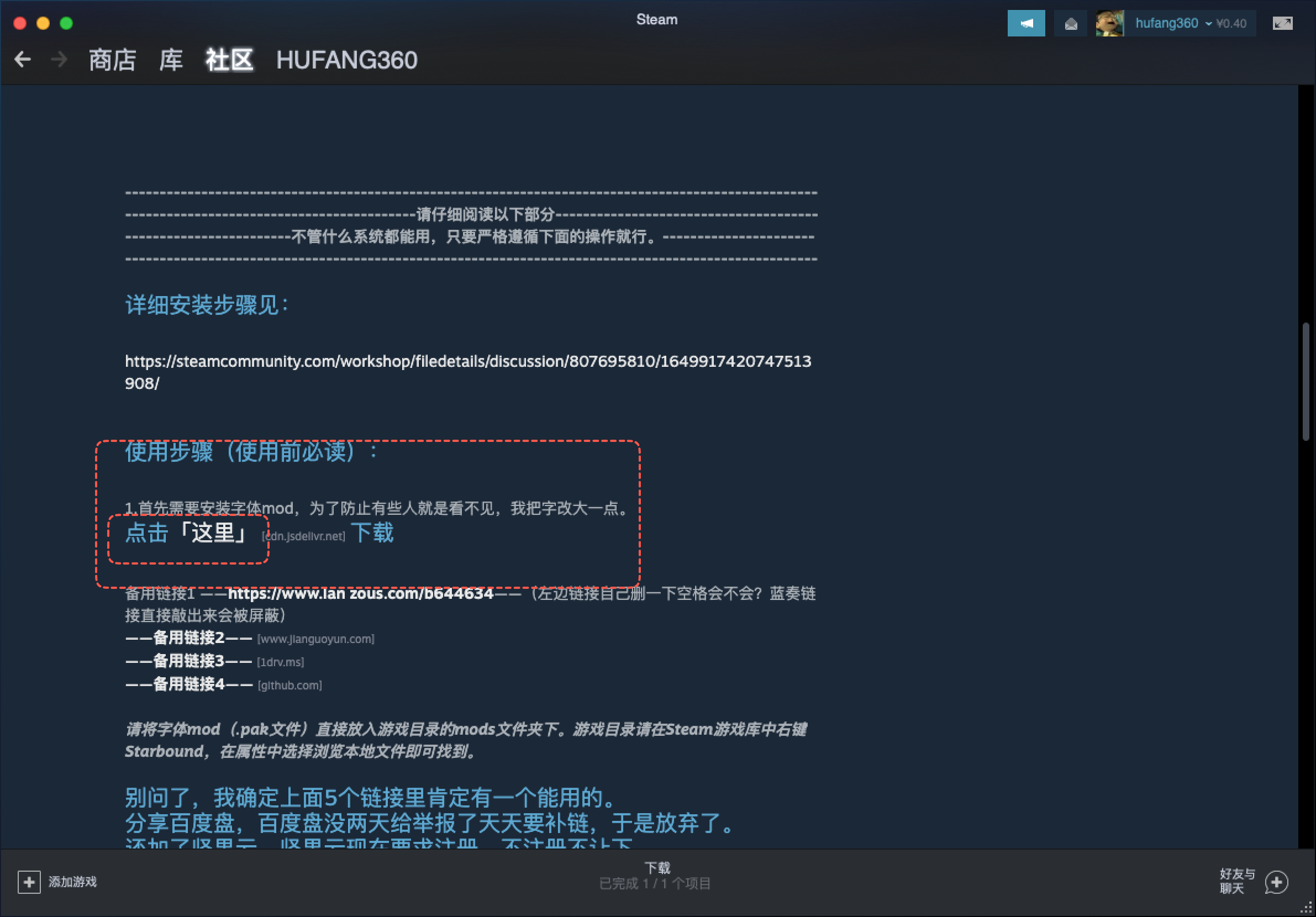Click the hufang360 avatar picture
1316x917 pixels.
click(x=1110, y=24)
